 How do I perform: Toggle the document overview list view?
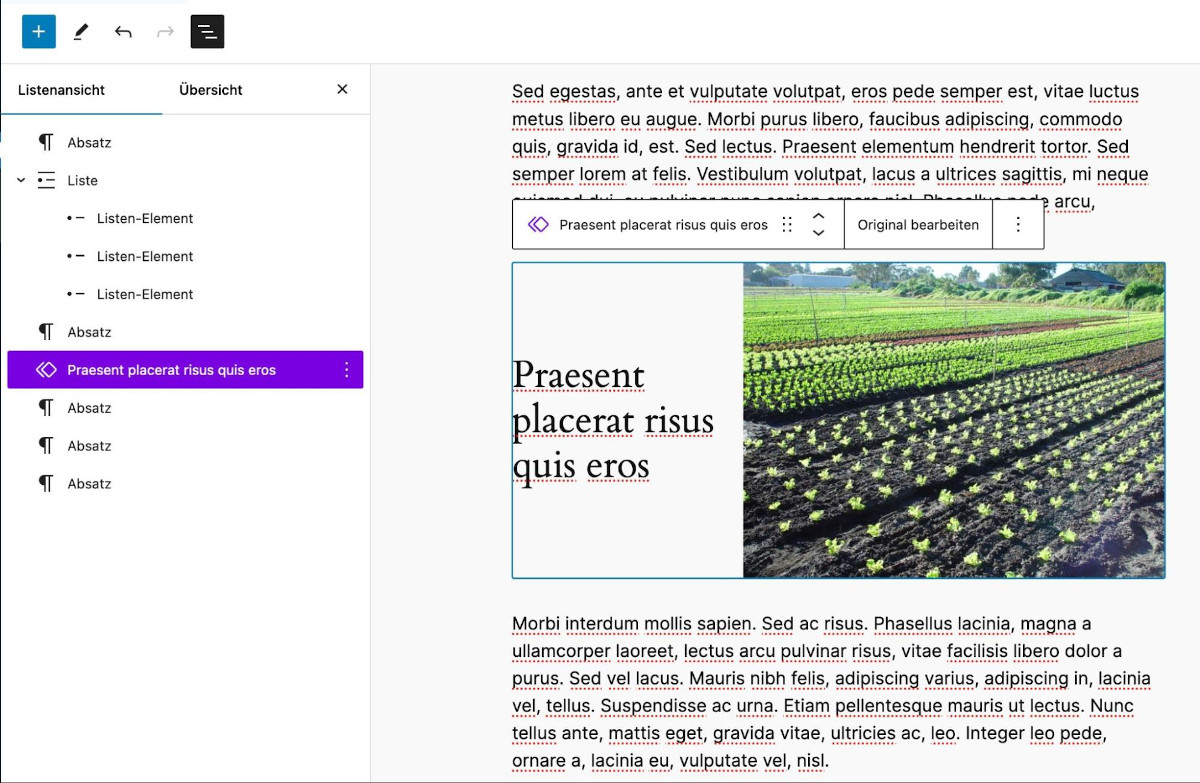[207, 32]
